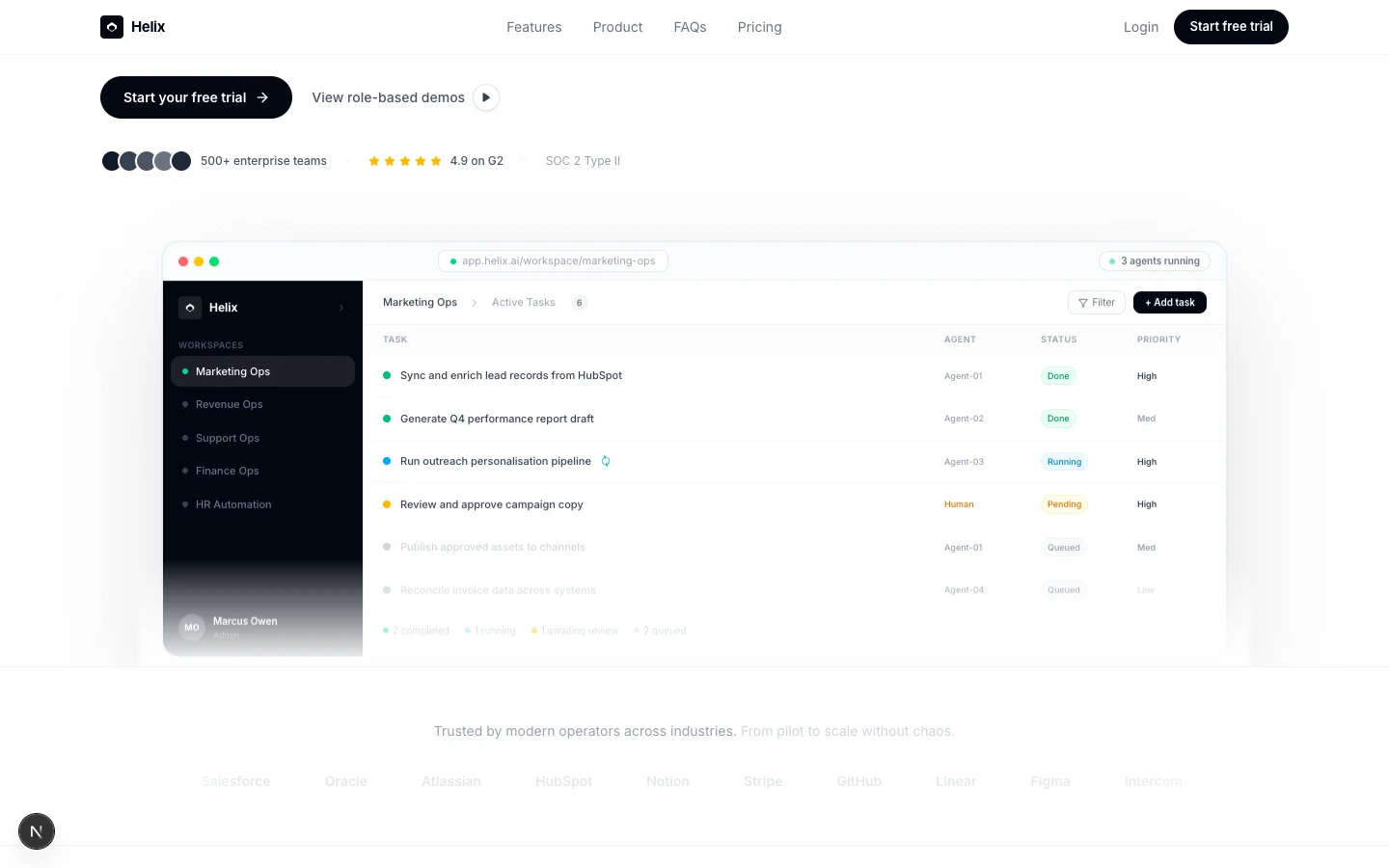This screenshot has width=1389, height=868.
Task: Click the + Add task button
Action: [x=1170, y=303]
